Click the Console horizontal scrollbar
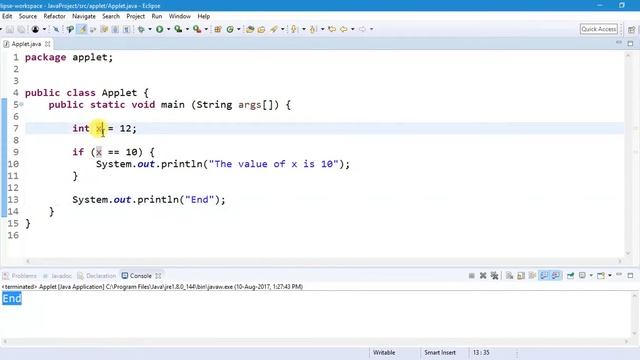The width and height of the screenshot is (640, 360). (316, 341)
